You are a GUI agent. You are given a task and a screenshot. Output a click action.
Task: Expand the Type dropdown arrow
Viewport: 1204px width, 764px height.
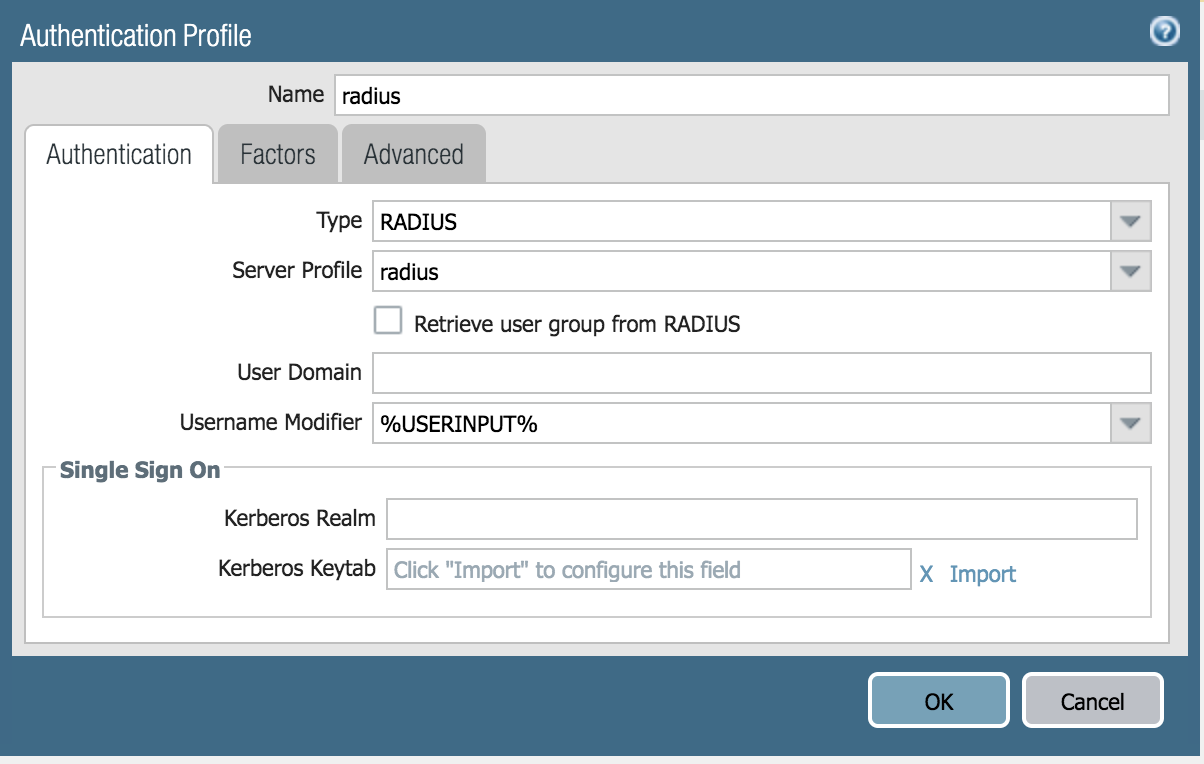pyautogui.click(x=1130, y=221)
